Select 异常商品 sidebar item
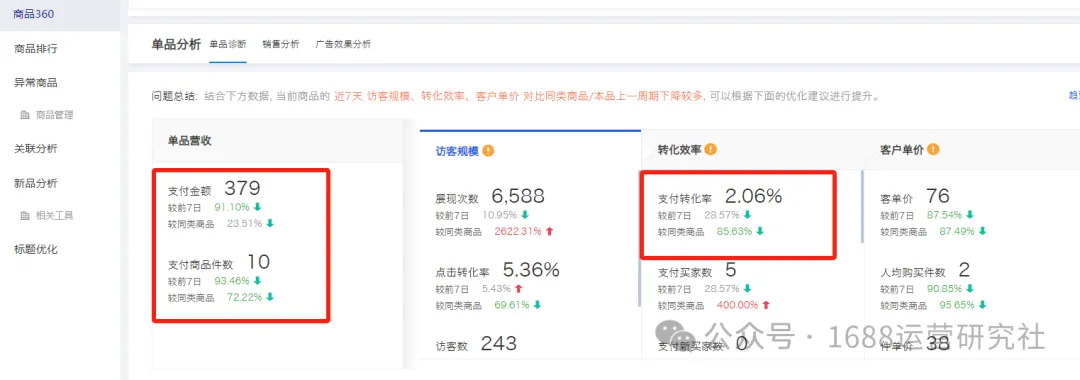The image size is (1080, 380). (35, 83)
